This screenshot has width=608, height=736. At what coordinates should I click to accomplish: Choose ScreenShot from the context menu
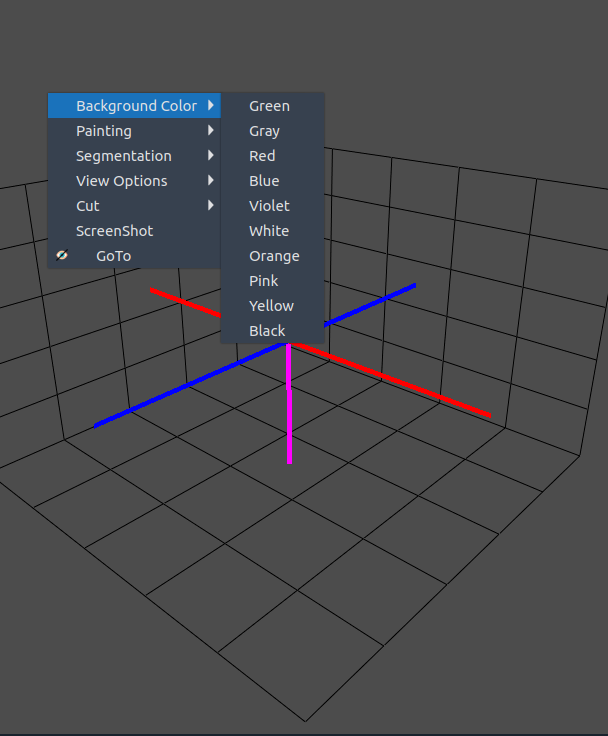click(x=134, y=231)
